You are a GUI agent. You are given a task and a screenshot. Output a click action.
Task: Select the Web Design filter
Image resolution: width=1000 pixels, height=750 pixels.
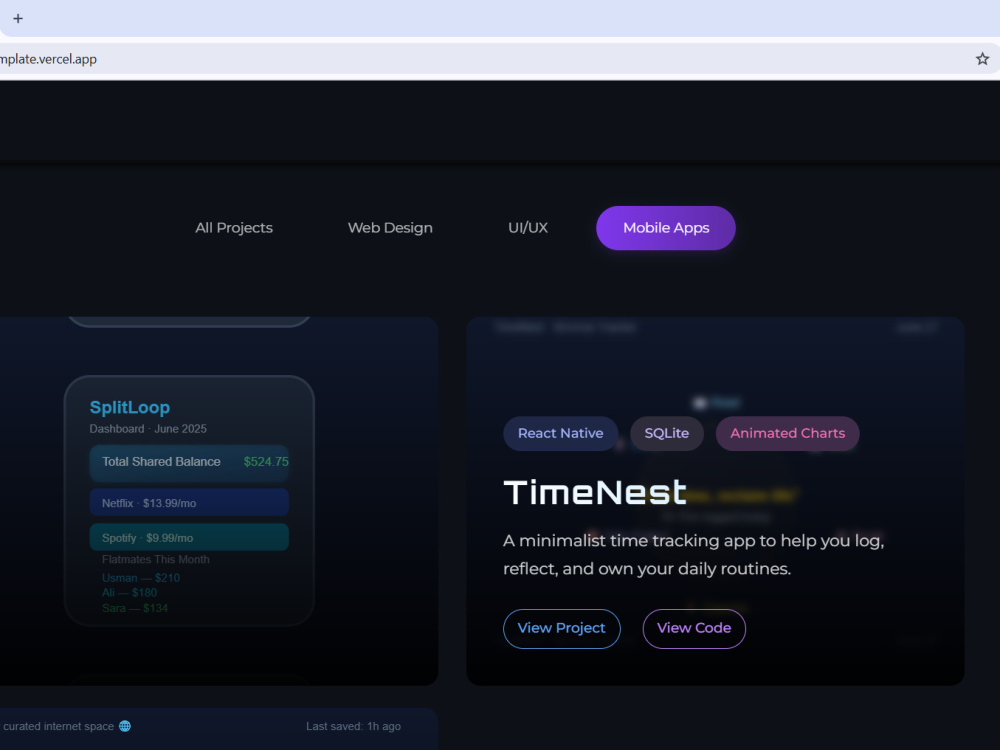[390, 228]
